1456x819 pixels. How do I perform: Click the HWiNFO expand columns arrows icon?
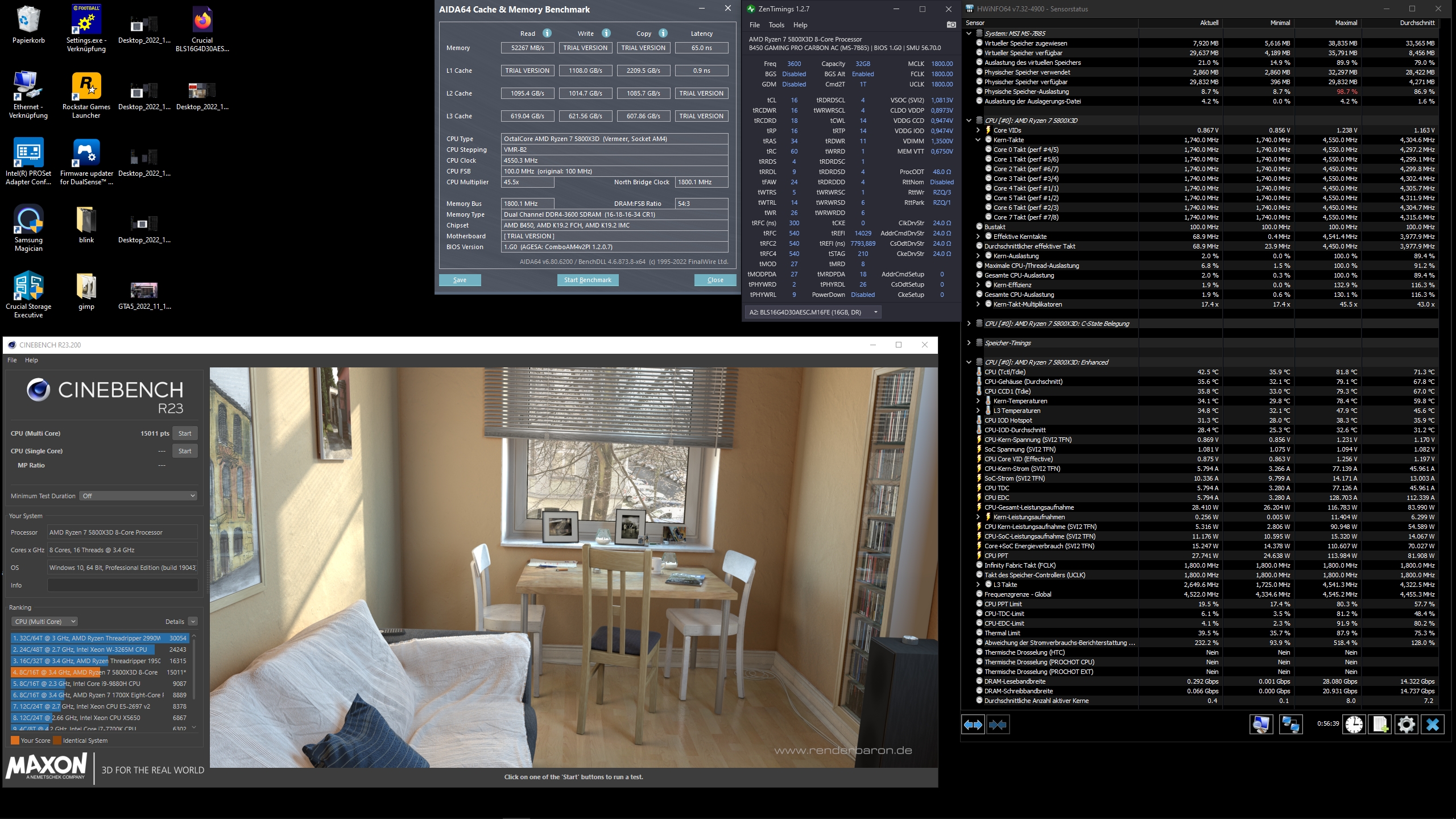(973, 725)
